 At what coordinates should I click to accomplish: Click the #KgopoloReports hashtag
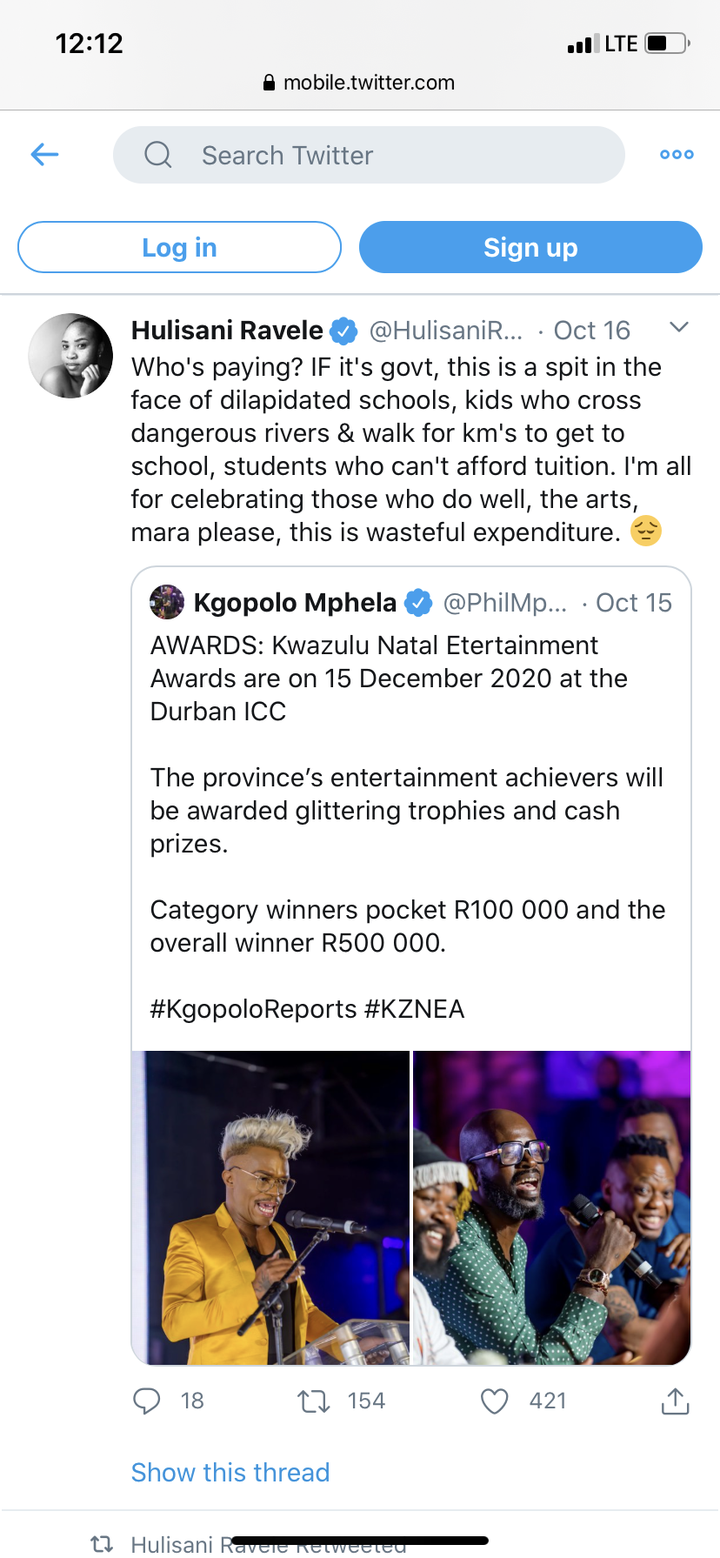253,1009
